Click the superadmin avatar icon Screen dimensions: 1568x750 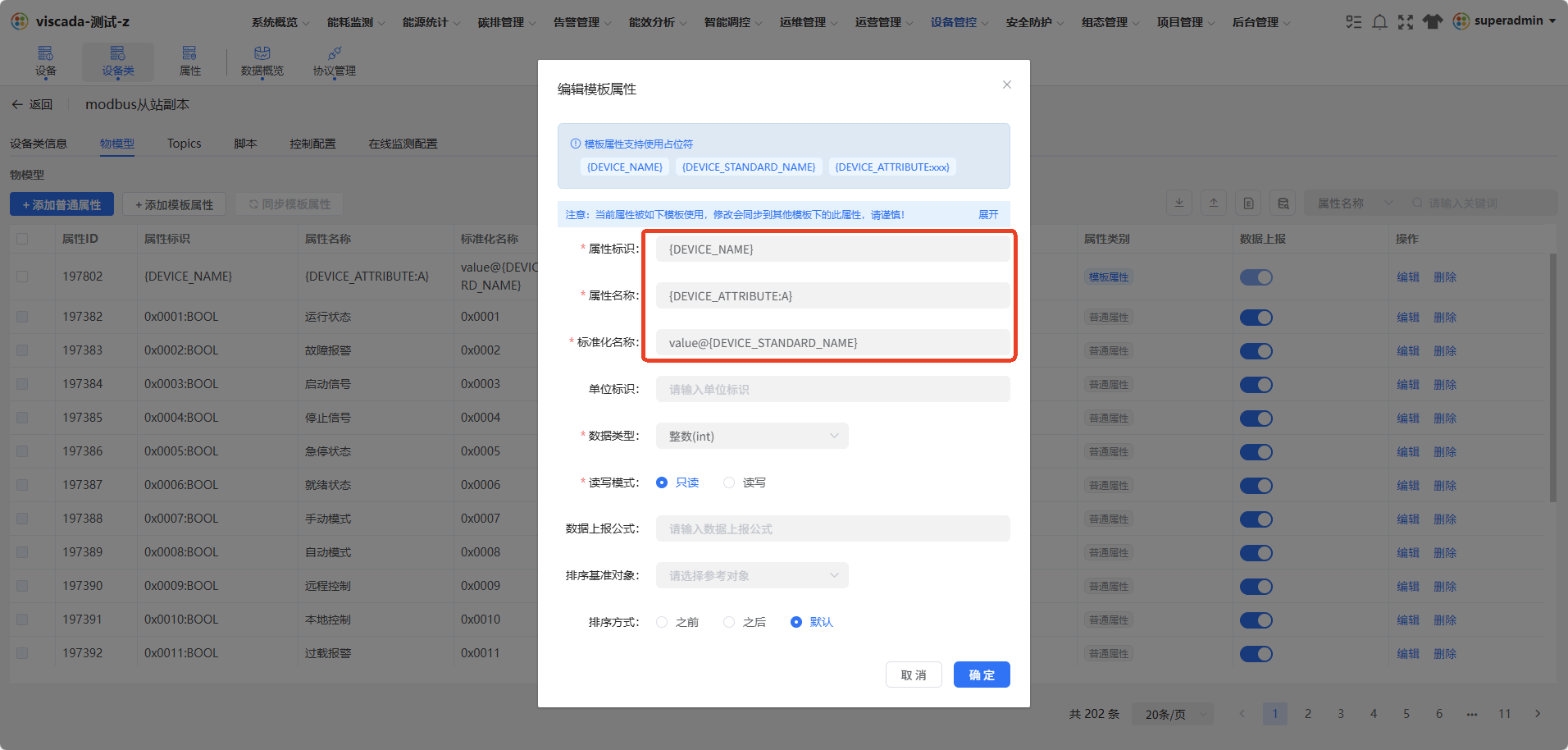[x=1461, y=21]
